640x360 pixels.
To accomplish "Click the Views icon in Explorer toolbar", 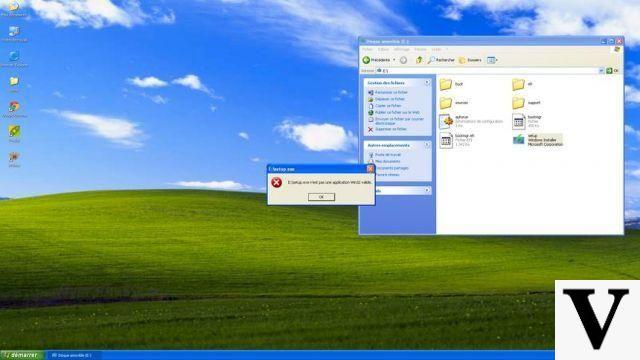I will [490, 60].
